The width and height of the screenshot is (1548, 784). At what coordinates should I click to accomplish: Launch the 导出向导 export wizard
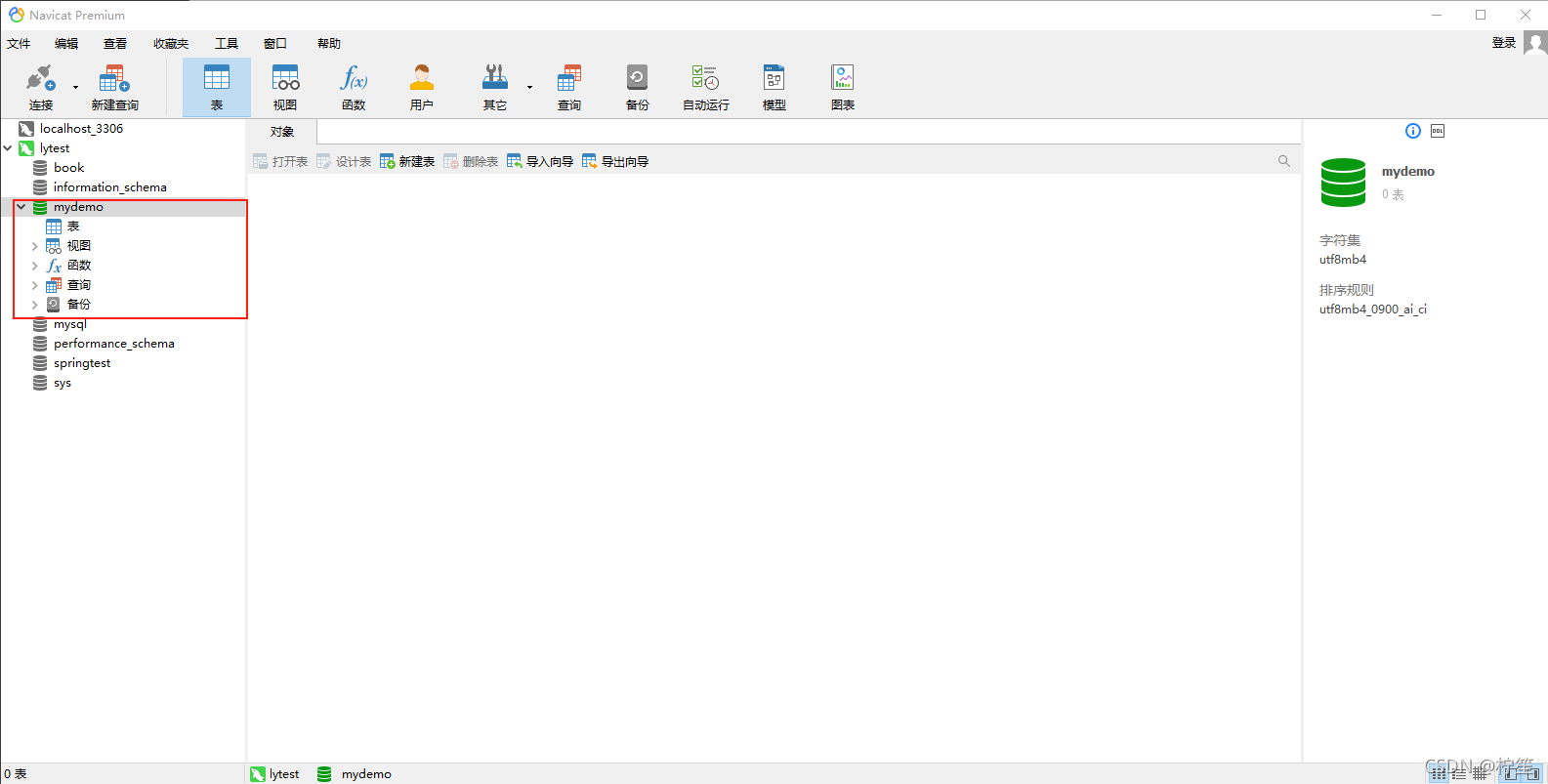(615, 161)
